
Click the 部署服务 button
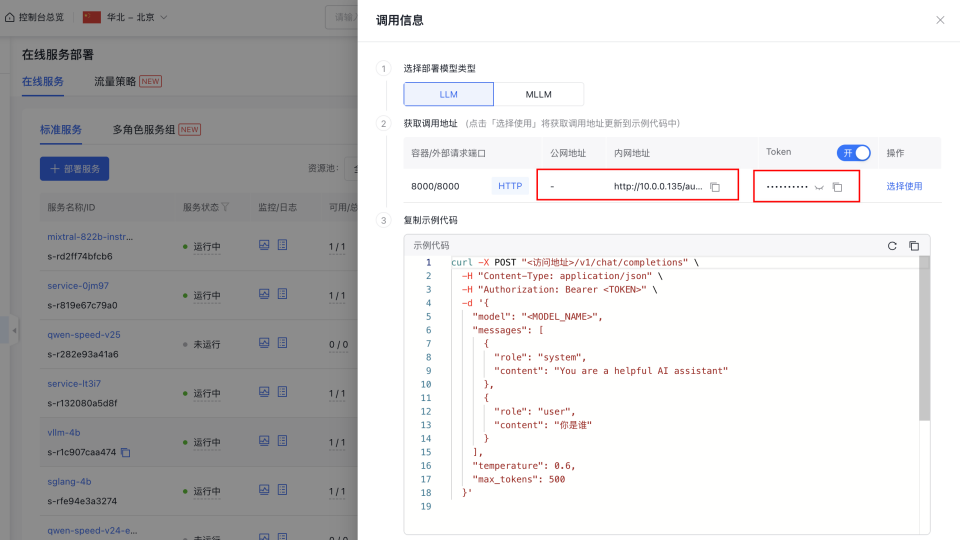(75, 169)
